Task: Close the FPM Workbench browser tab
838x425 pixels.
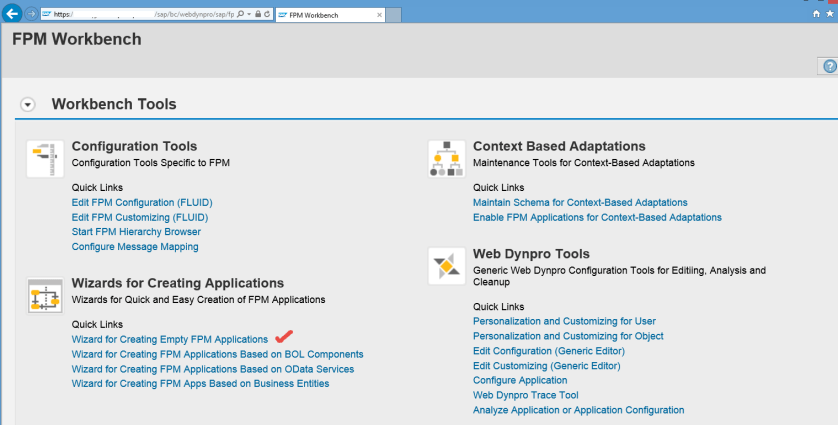Action: [376, 15]
